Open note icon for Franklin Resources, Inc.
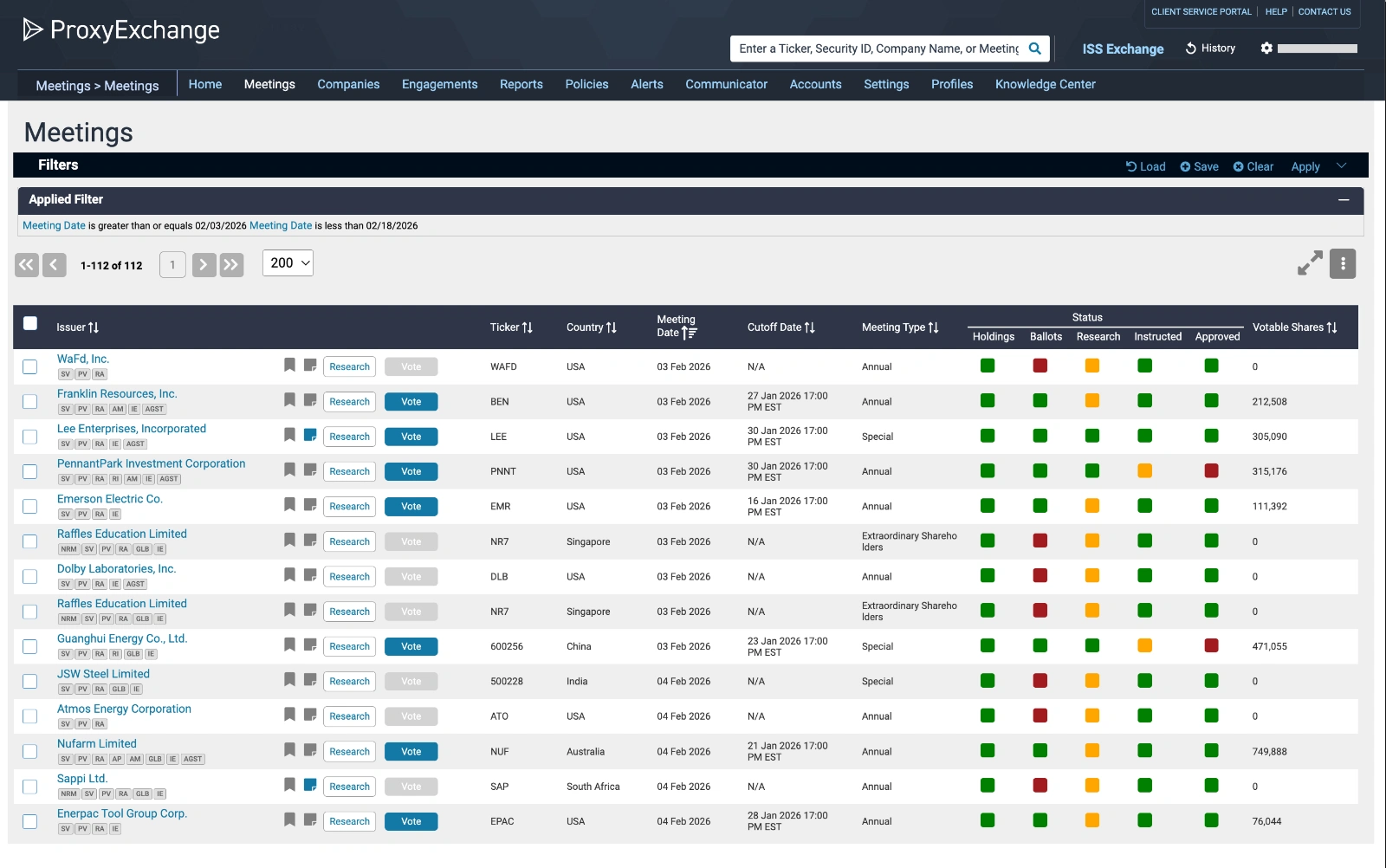Image resolution: width=1386 pixels, height=868 pixels. pos(310,400)
